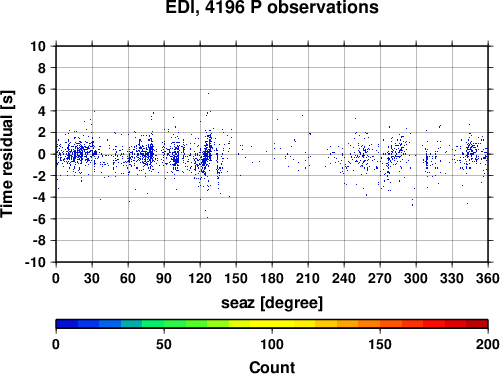This screenshot has height=374, width=500.
Task: Click the 'Time residual [s]' axis label
Action: click(x=7, y=154)
